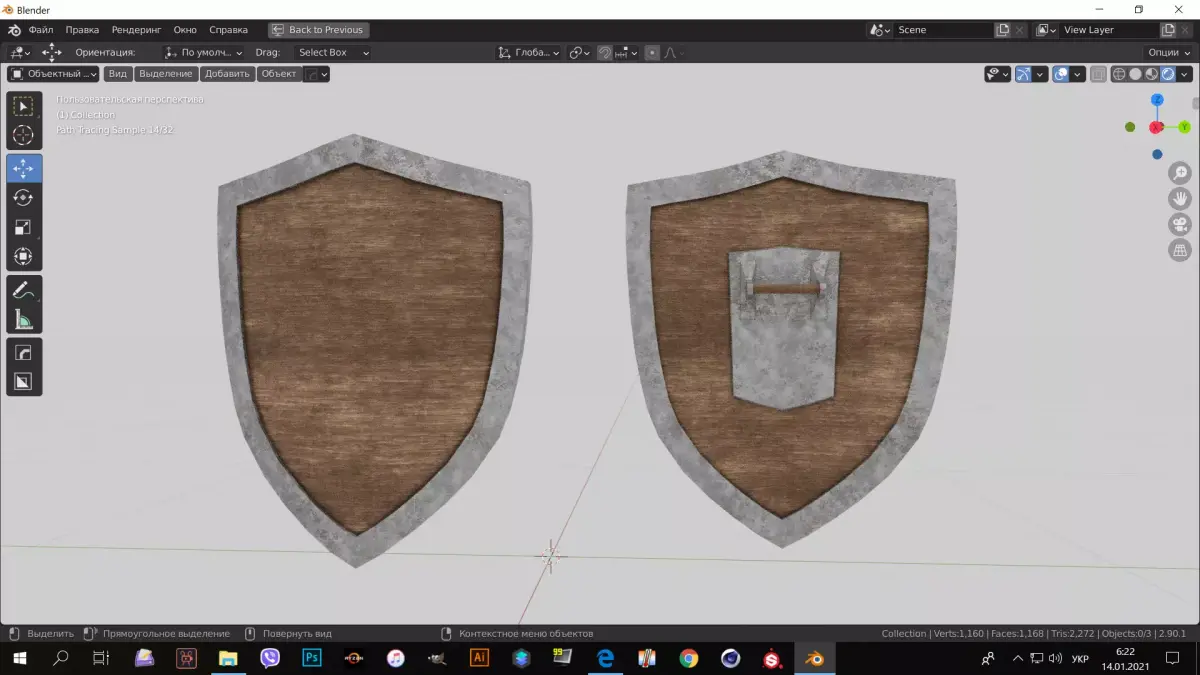Viewport: 1200px width, 675px height.
Task: Toggle X-ray mode
Action: point(1099,74)
